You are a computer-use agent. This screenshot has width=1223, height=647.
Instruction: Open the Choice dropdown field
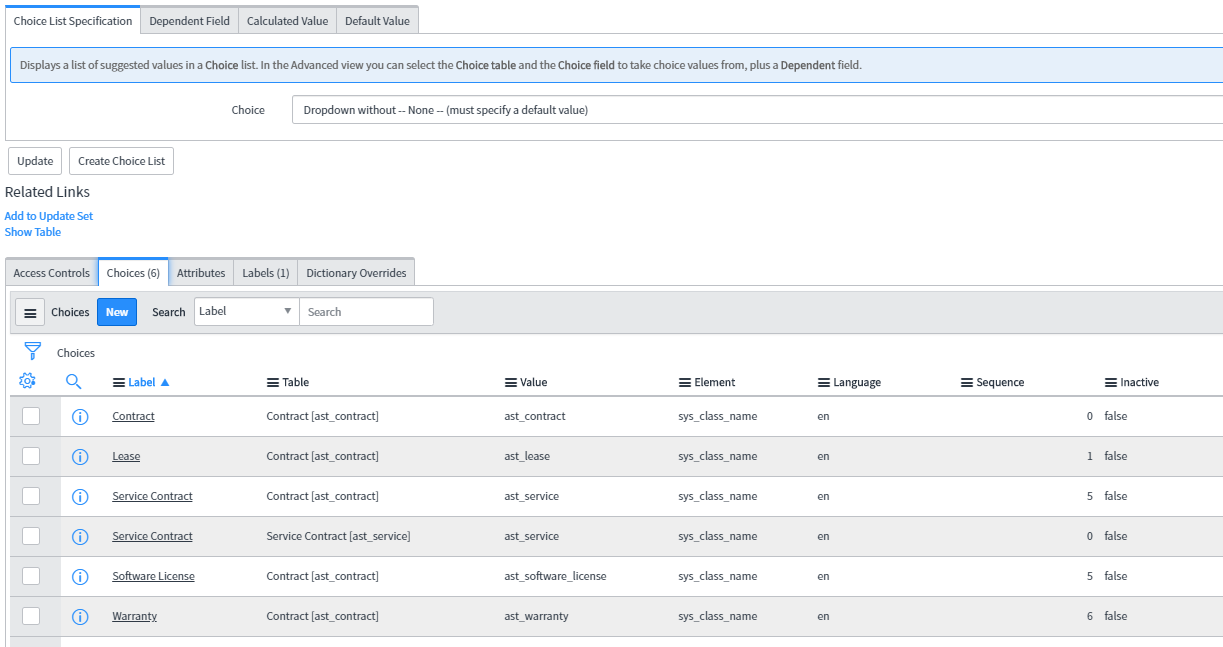click(x=757, y=110)
